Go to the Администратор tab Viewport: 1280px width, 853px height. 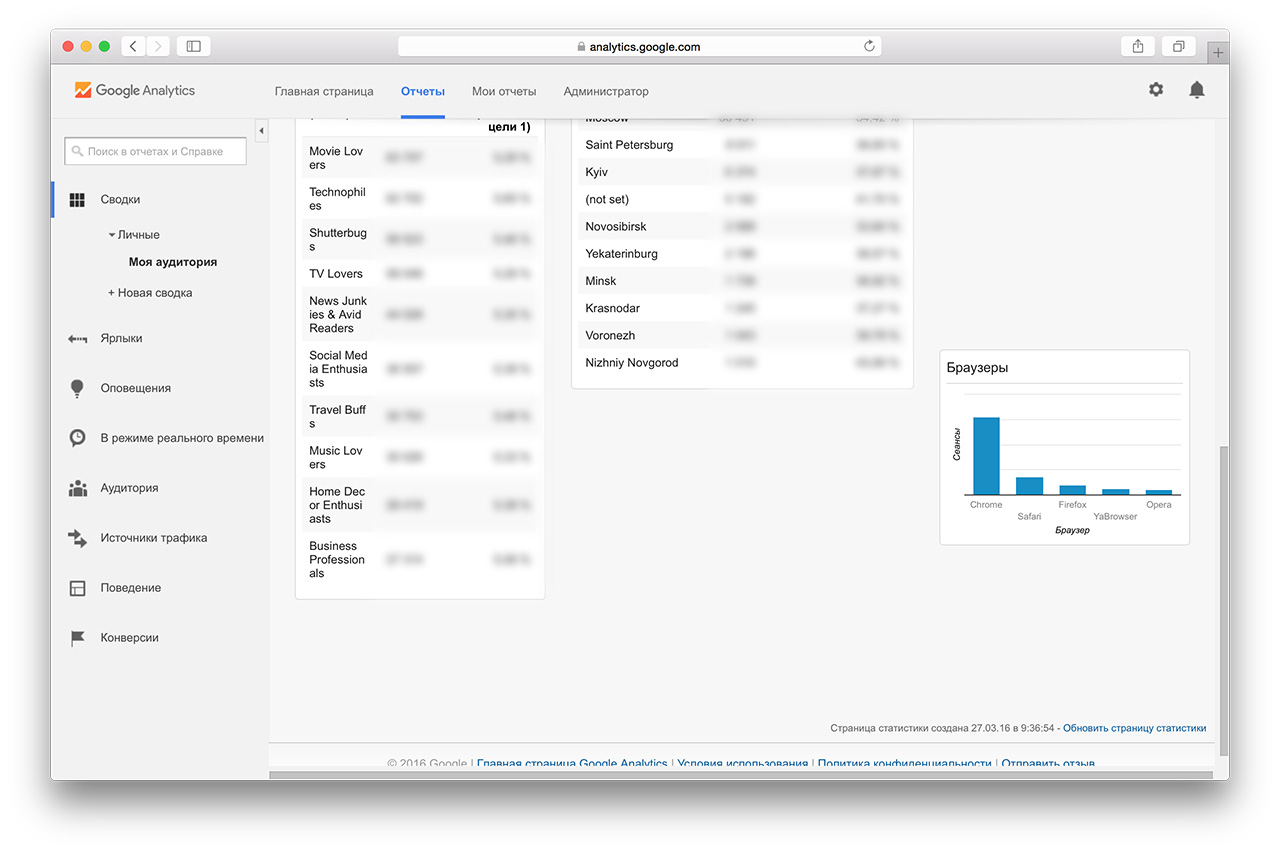pyautogui.click(x=606, y=91)
